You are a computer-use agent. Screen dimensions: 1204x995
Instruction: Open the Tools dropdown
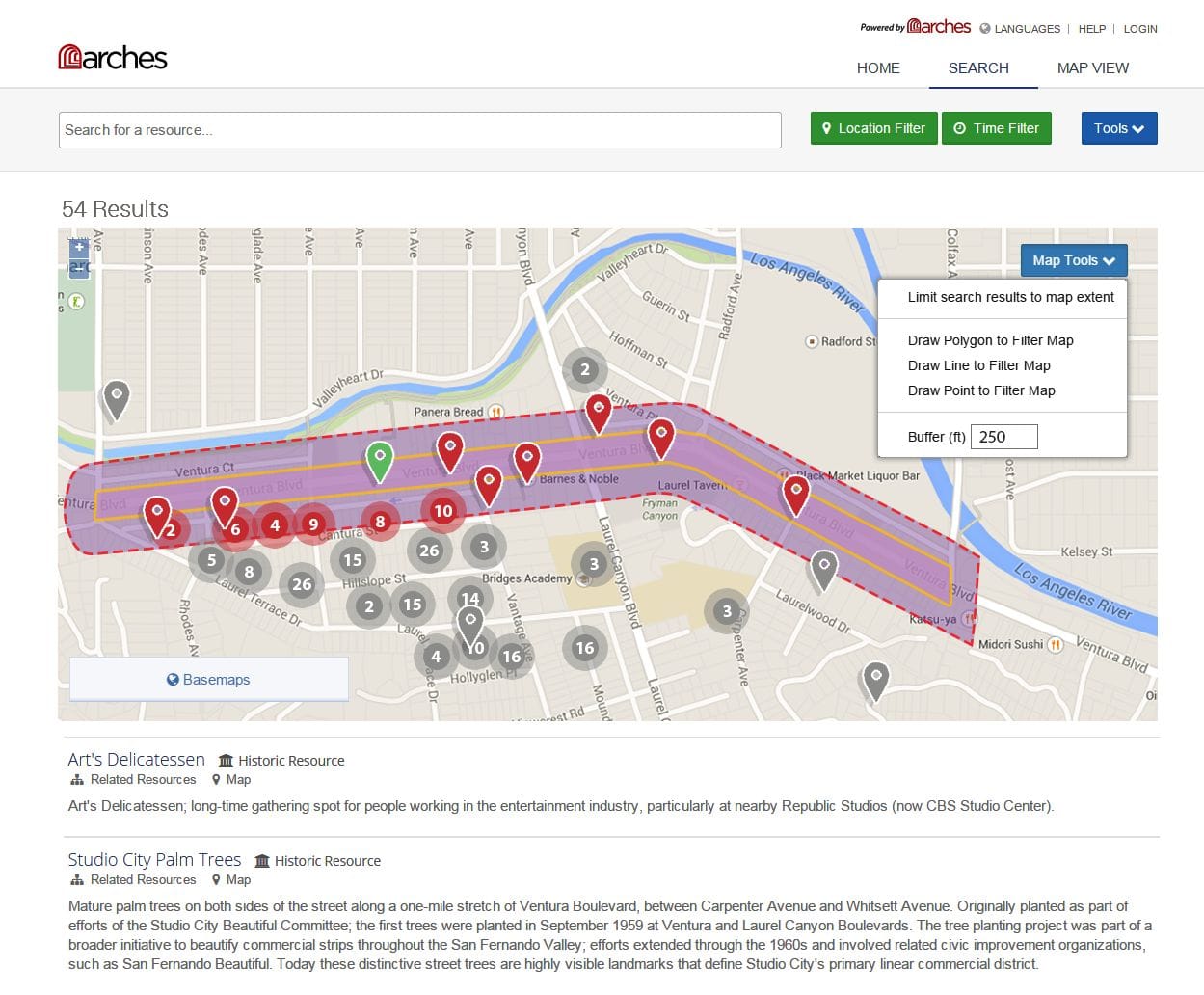point(1118,128)
